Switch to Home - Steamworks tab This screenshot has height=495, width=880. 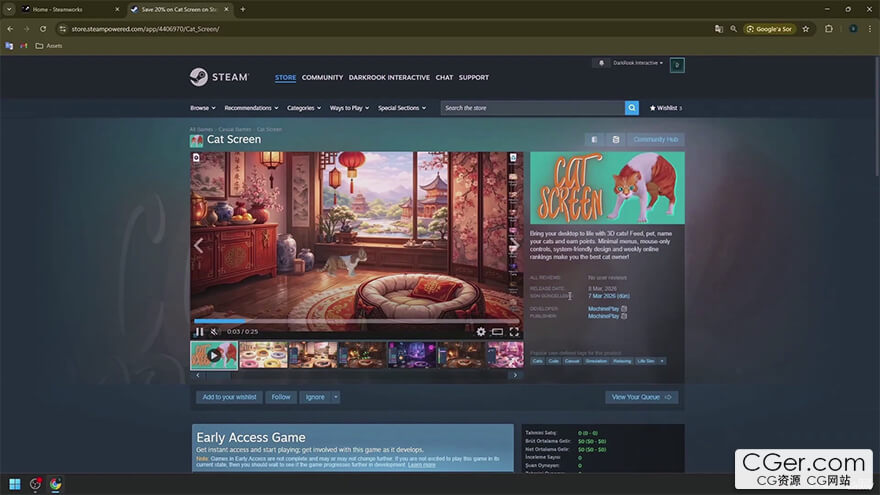click(x=71, y=9)
